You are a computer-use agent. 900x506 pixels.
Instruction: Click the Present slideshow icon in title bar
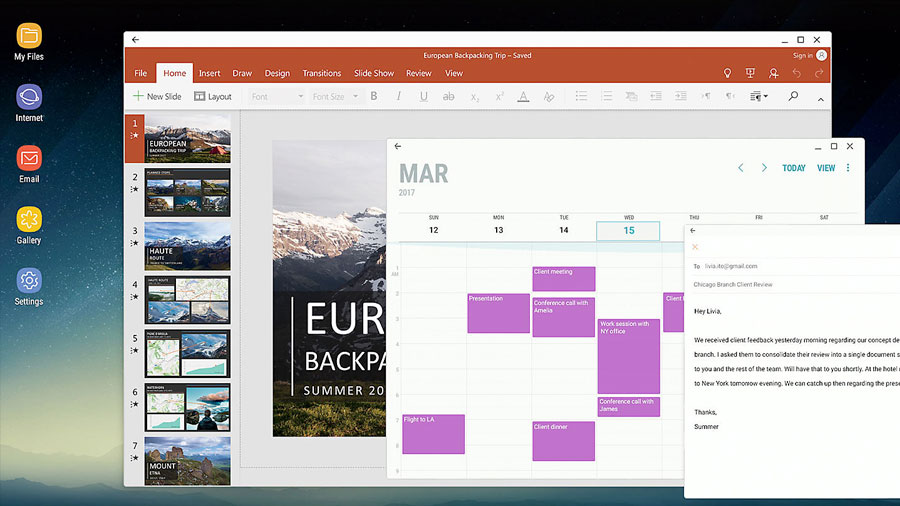click(750, 73)
